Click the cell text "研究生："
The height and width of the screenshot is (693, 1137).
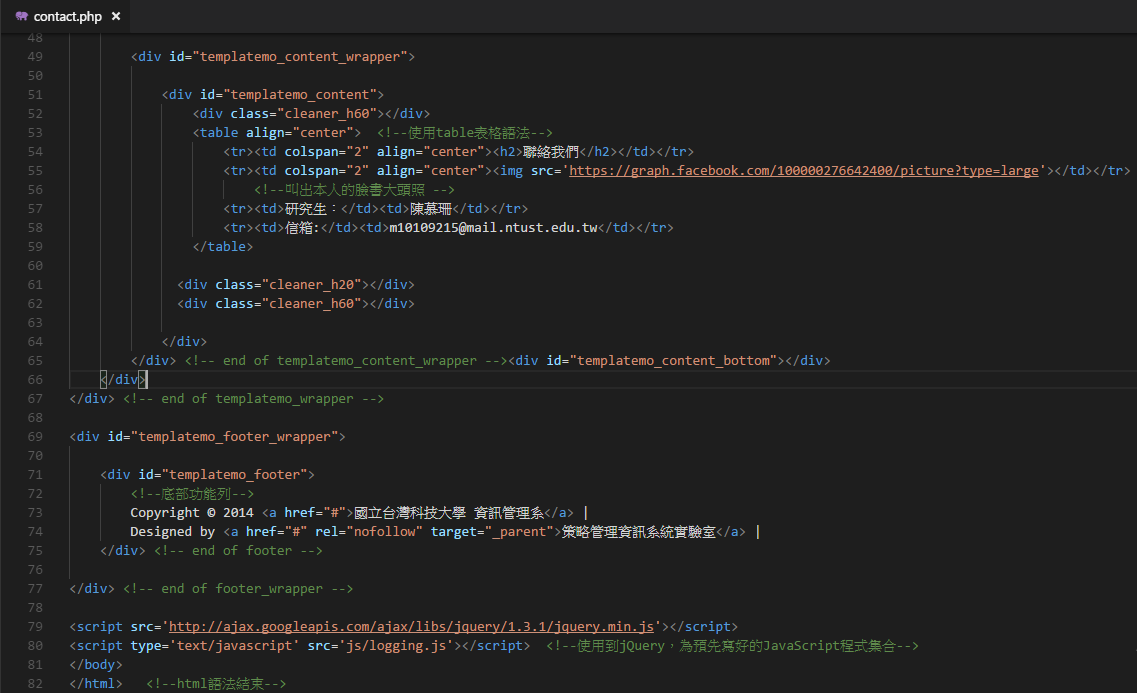(x=313, y=209)
